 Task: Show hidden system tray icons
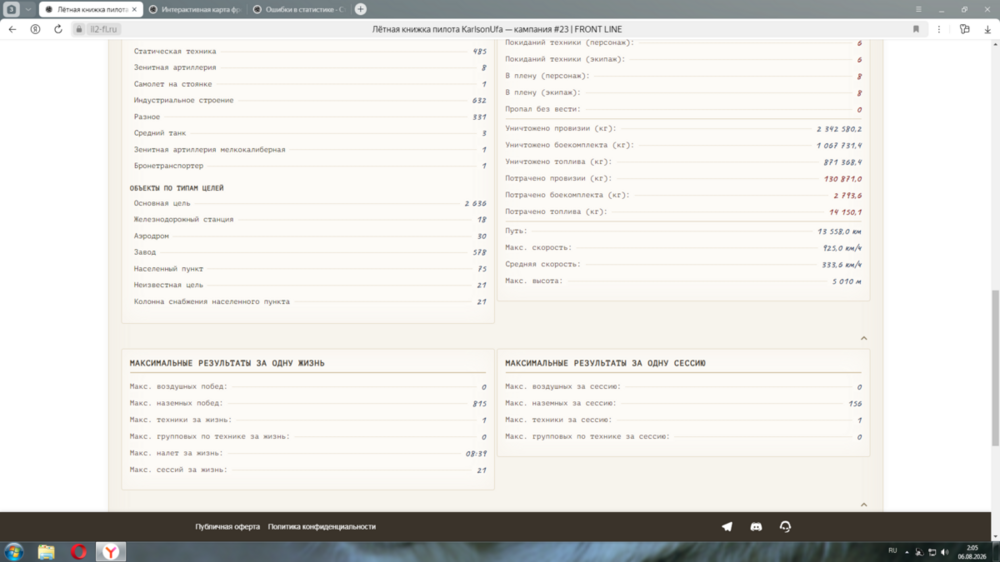pos(907,552)
